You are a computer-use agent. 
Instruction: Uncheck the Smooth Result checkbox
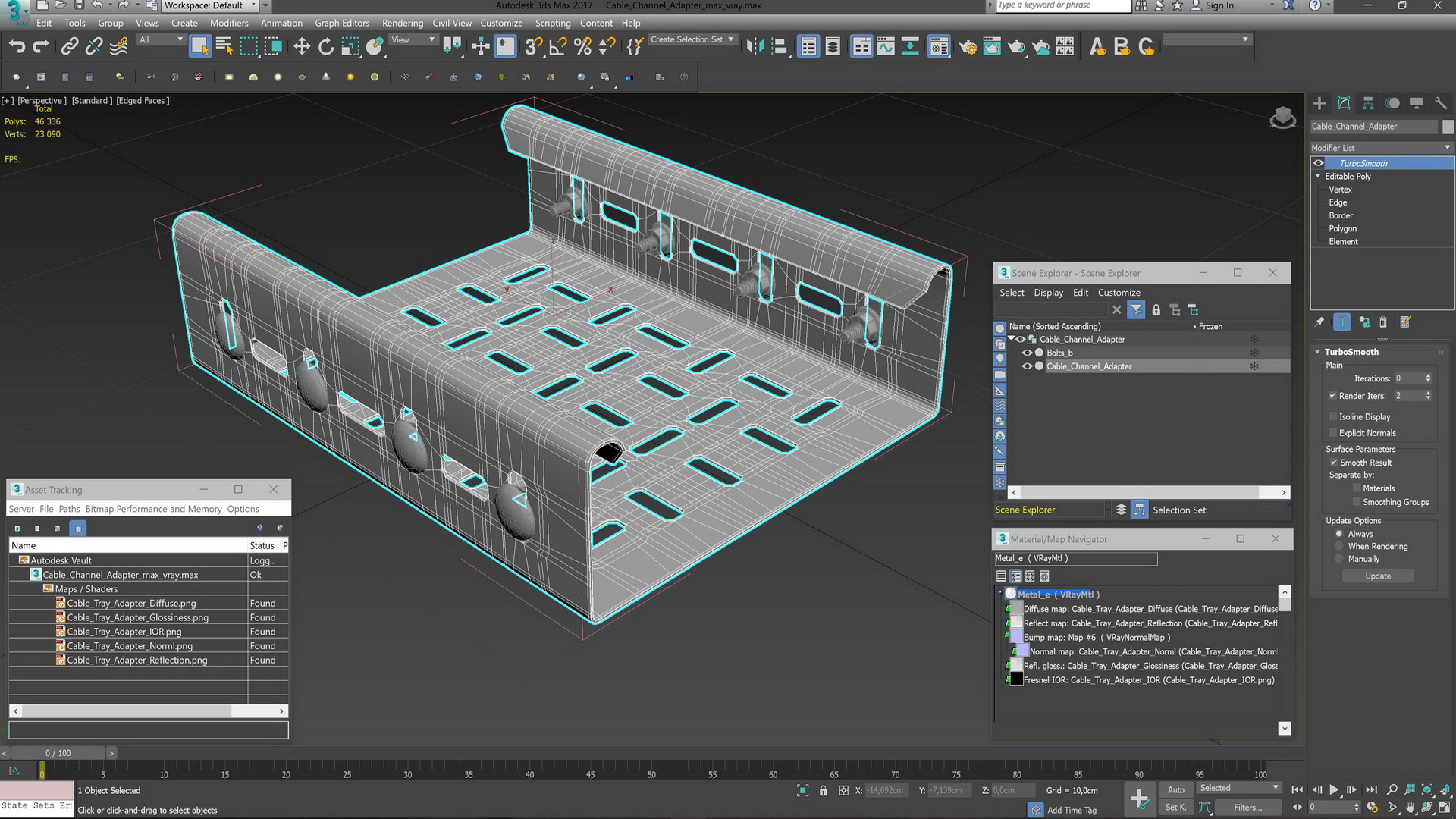[x=1332, y=463]
